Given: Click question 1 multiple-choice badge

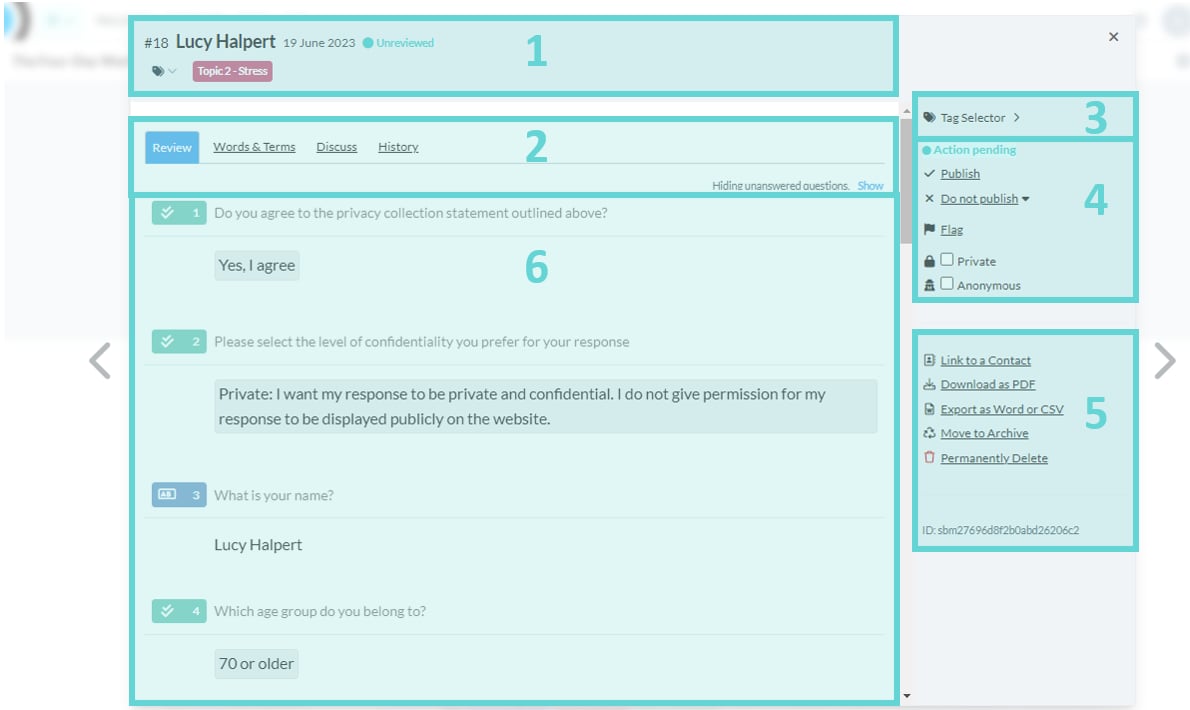Looking at the screenshot, I should tap(178, 213).
